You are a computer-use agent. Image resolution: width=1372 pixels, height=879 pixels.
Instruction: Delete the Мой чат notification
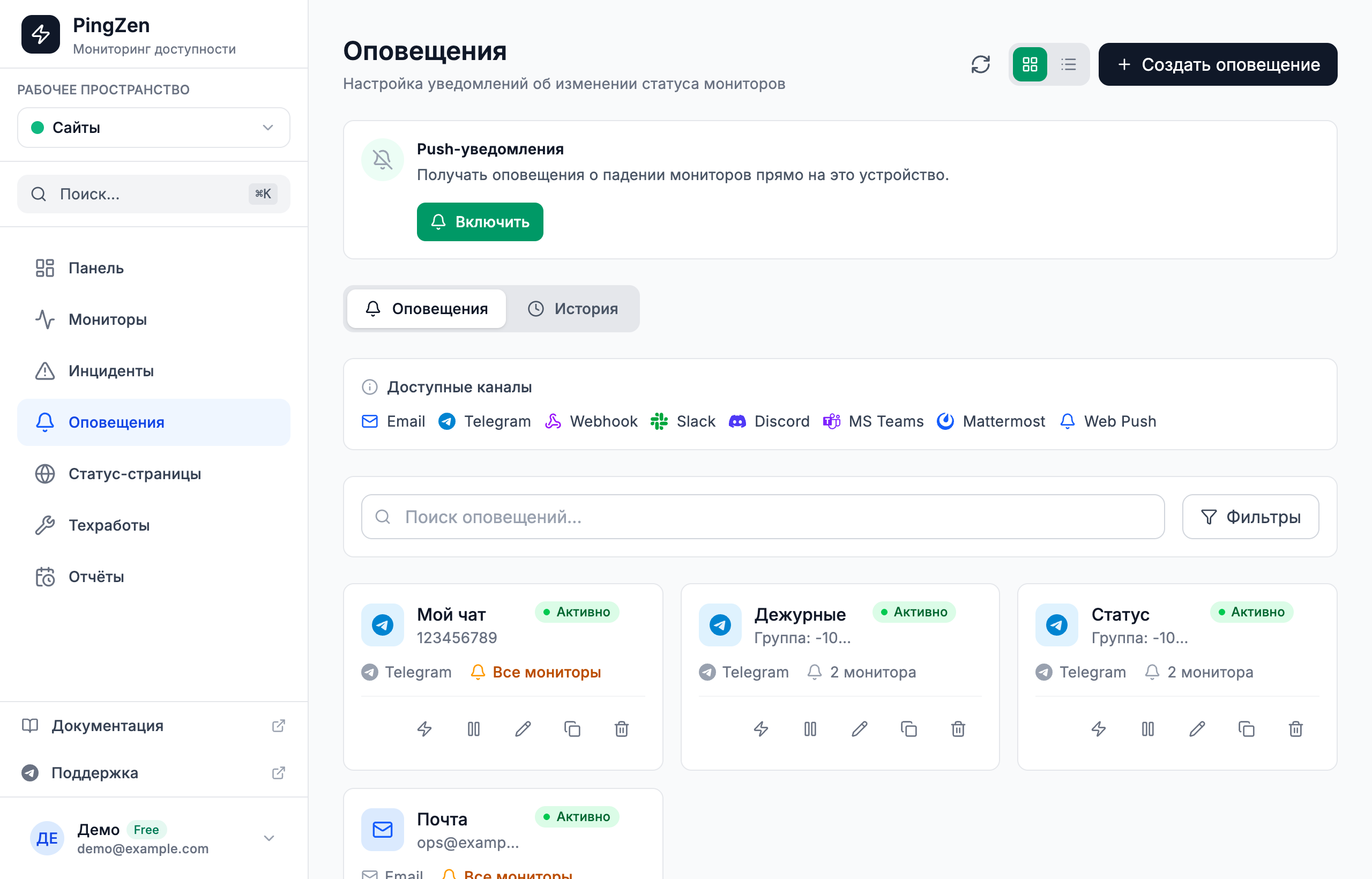tap(622, 729)
